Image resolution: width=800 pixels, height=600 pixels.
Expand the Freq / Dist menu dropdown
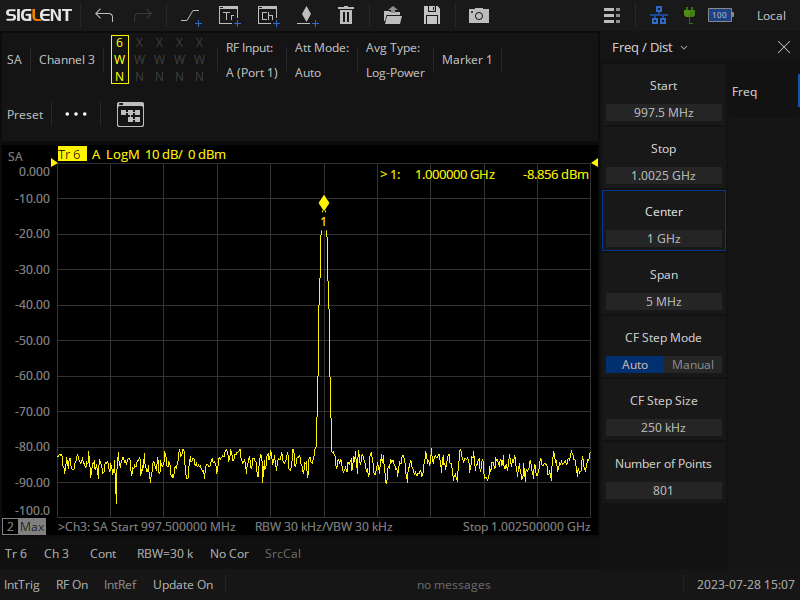click(x=649, y=47)
